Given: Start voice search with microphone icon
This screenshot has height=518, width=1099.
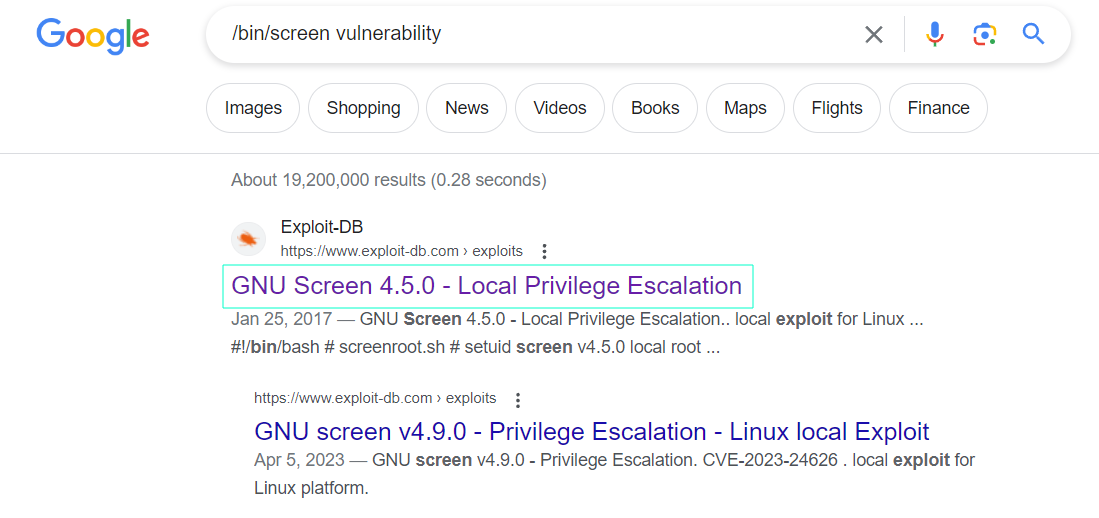Looking at the screenshot, I should (934, 34).
